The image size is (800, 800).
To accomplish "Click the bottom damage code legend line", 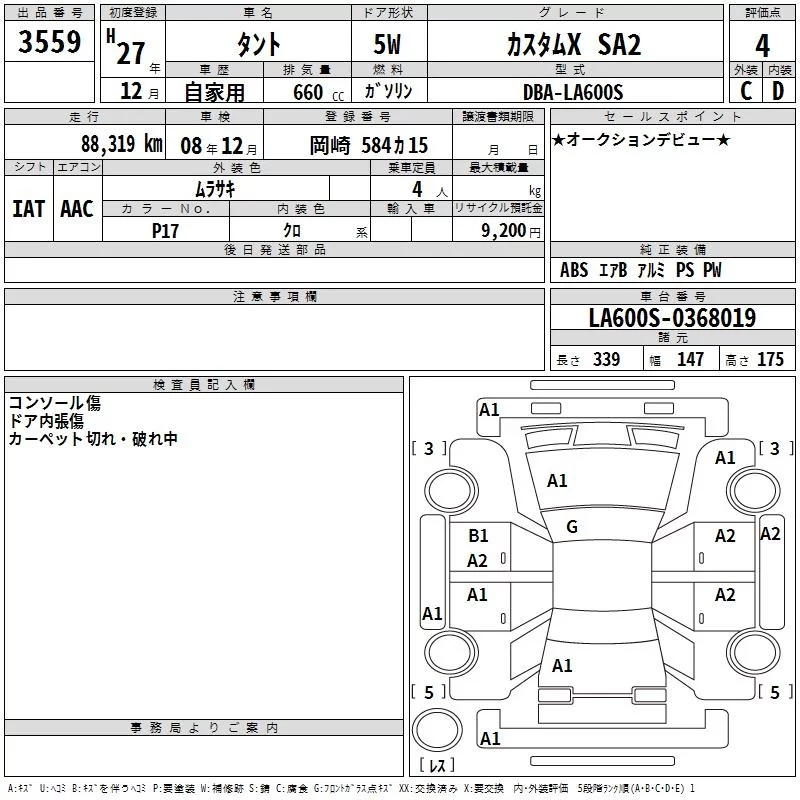I will tap(352, 789).
